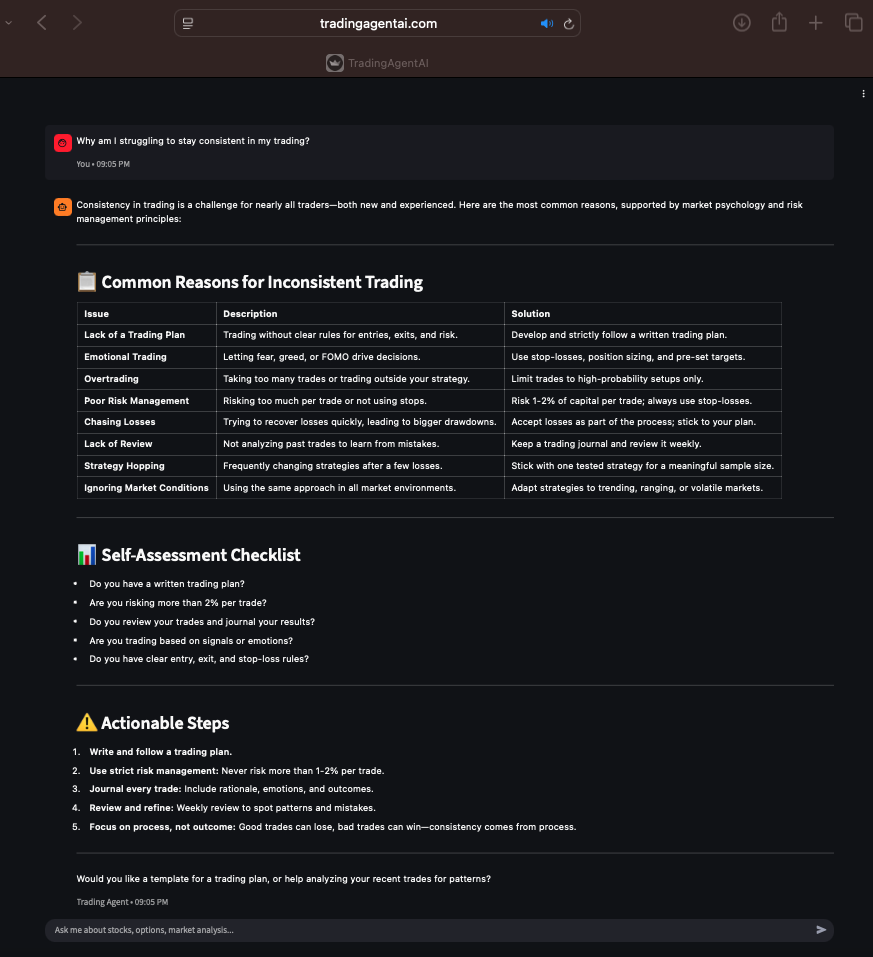
Task: Select the TradingAgentAI tab
Action: (x=377, y=63)
